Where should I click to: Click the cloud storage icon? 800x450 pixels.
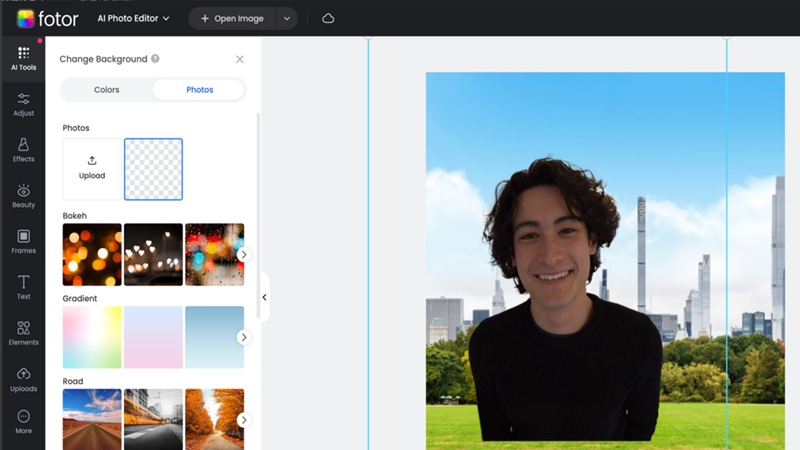coord(328,18)
